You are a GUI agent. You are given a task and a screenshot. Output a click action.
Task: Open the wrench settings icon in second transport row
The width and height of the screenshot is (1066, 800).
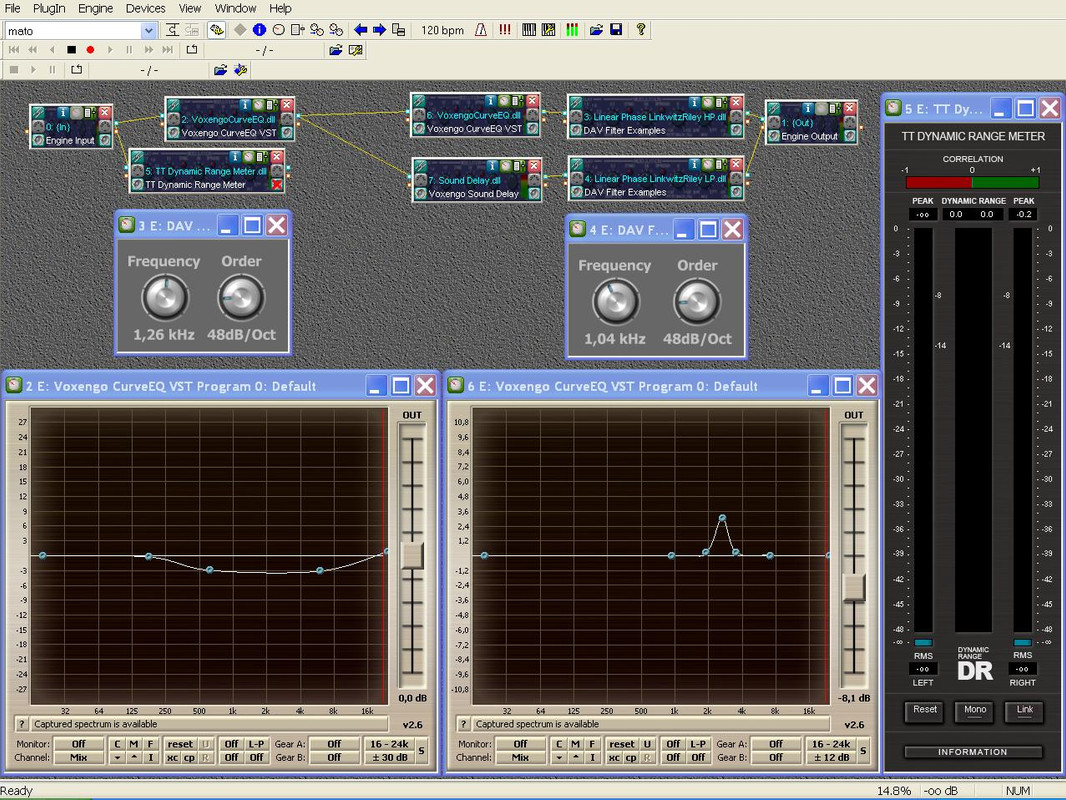(x=240, y=69)
